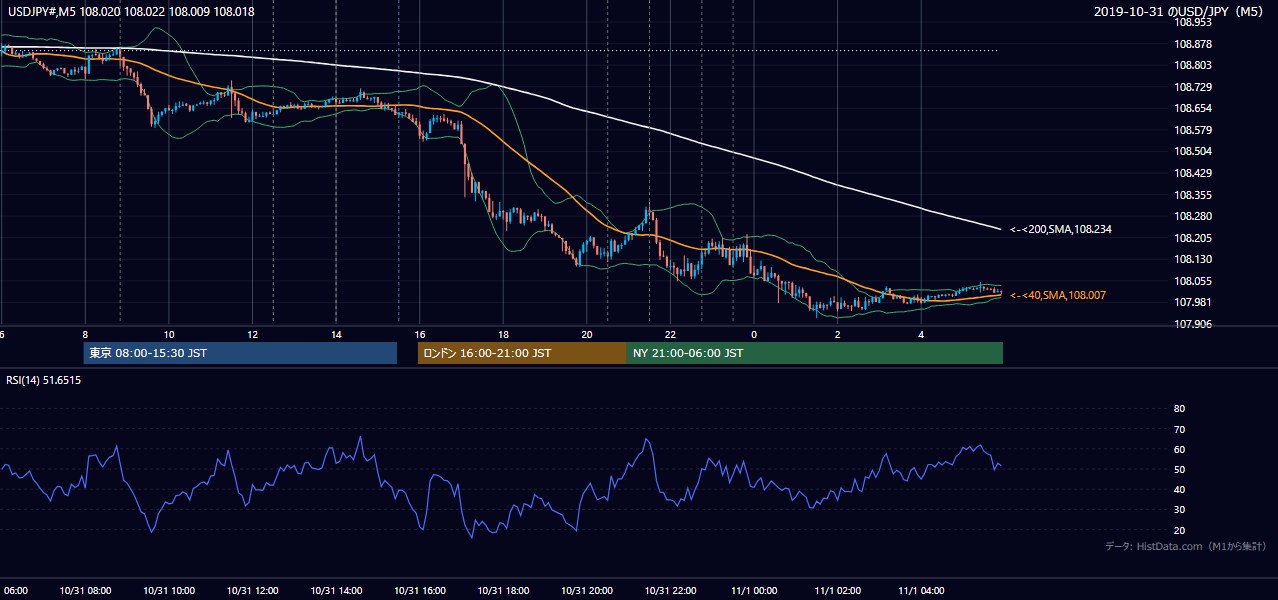The height and width of the screenshot is (600, 1278).
Task: Click the HistData.com data source text
Action: (1186, 547)
